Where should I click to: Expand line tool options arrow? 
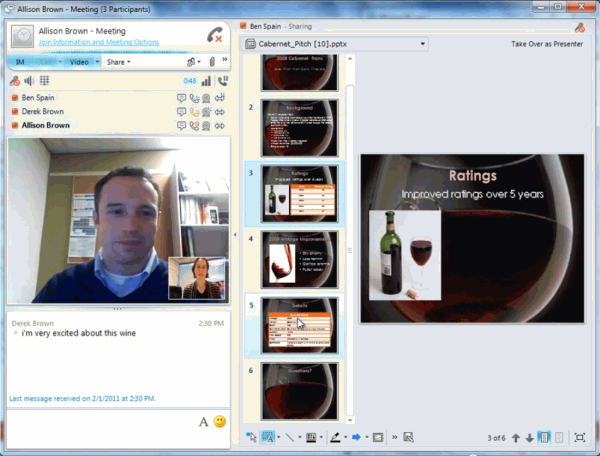tap(300, 437)
